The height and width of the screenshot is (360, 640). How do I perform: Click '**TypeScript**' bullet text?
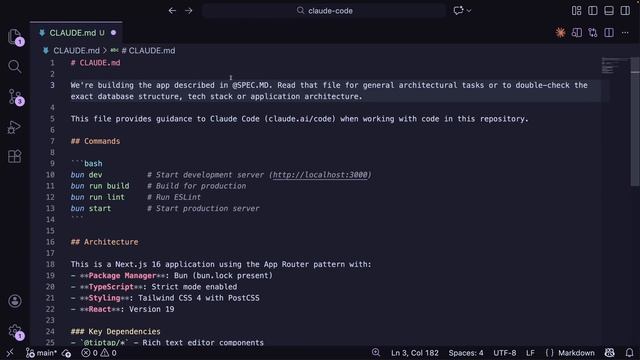click(111, 287)
